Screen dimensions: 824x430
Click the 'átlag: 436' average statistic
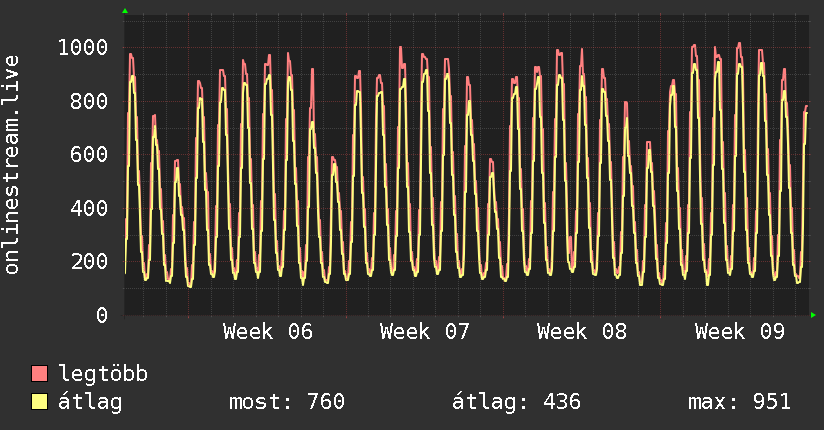(x=517, y=402)
